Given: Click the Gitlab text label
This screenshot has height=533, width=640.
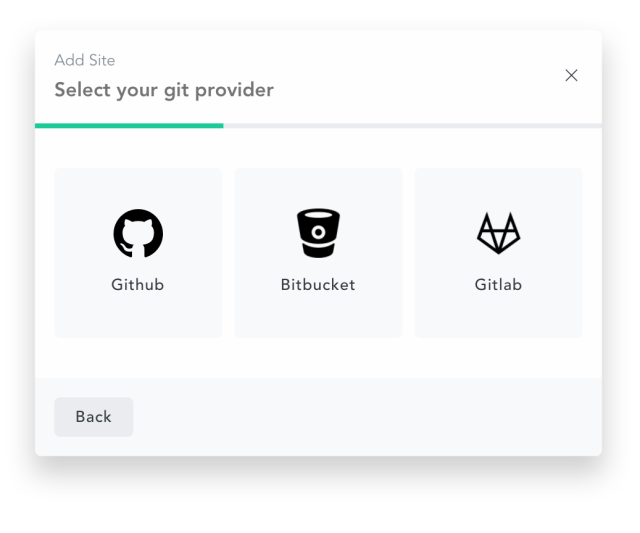Looking at the screenshot, I should [498, 284].
